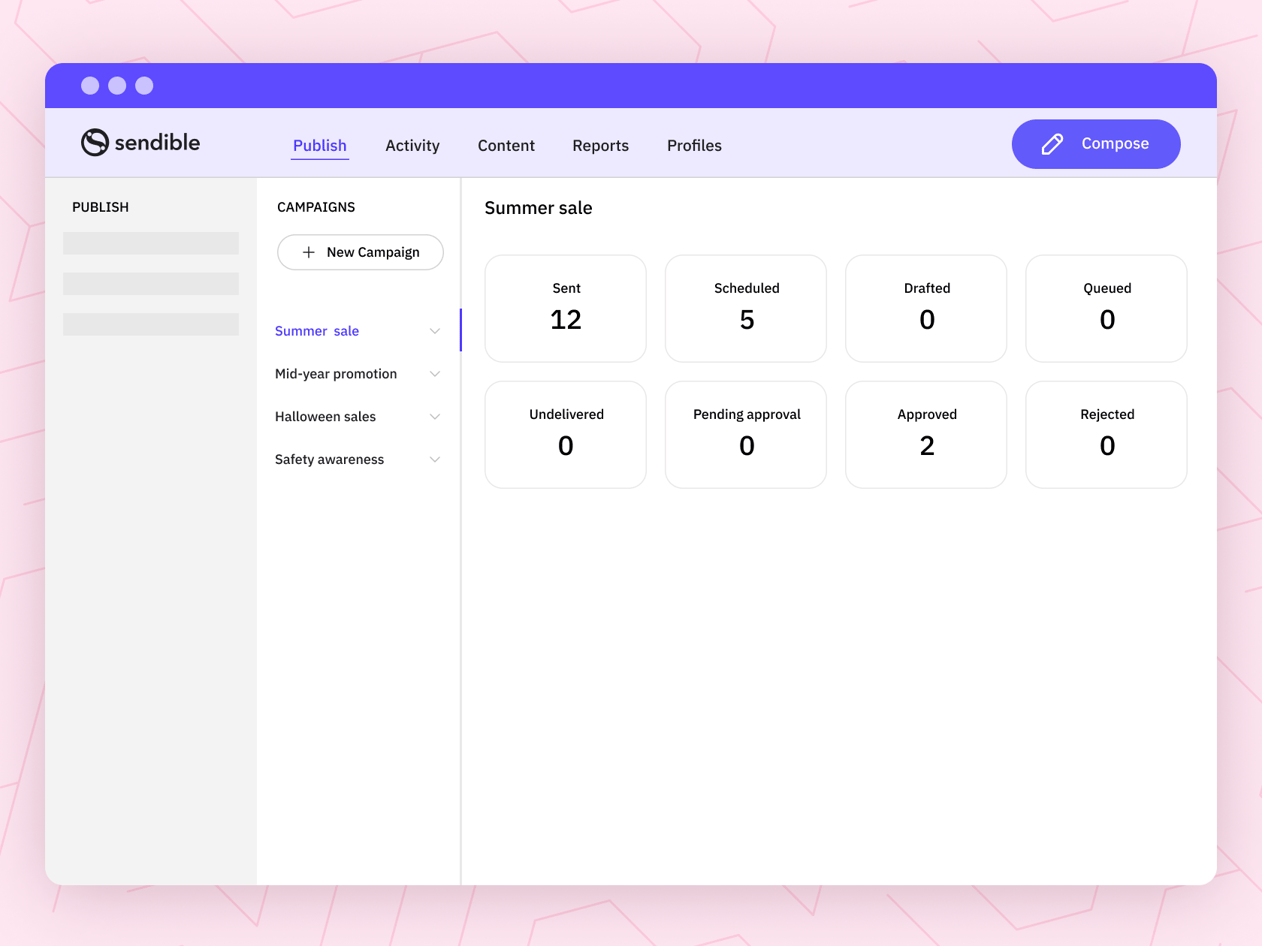Switch to the Activity tab
The width and height of the screenshot is (1262, 946).
pos(412,145)
